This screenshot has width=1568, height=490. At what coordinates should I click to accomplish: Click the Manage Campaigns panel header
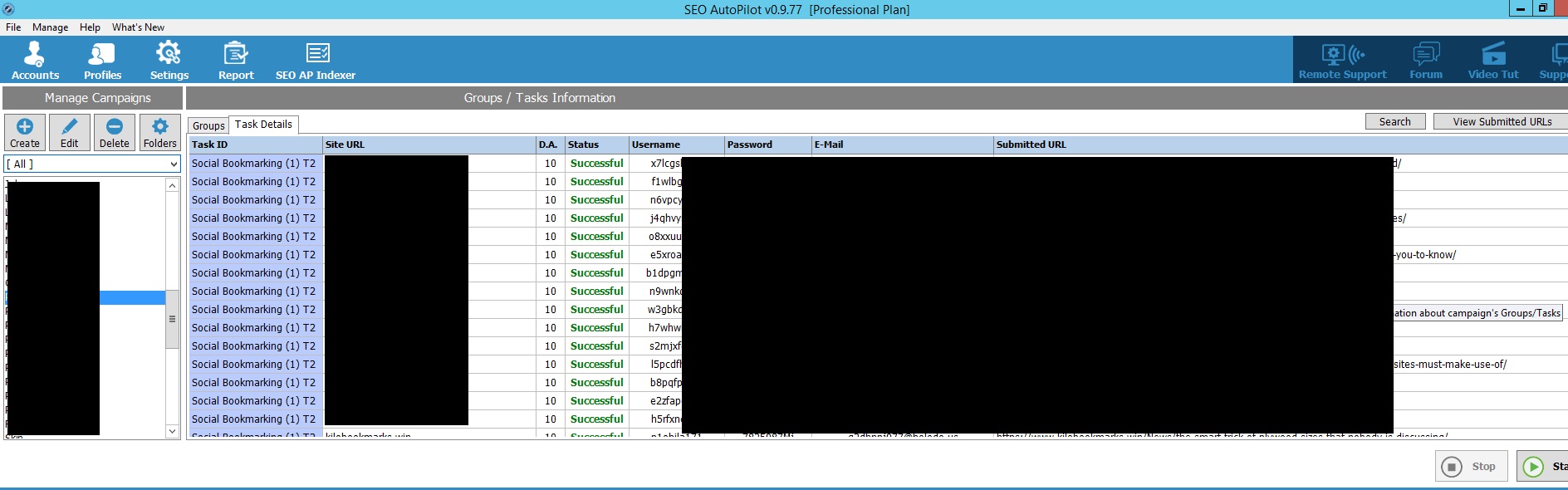click(92, 98)
